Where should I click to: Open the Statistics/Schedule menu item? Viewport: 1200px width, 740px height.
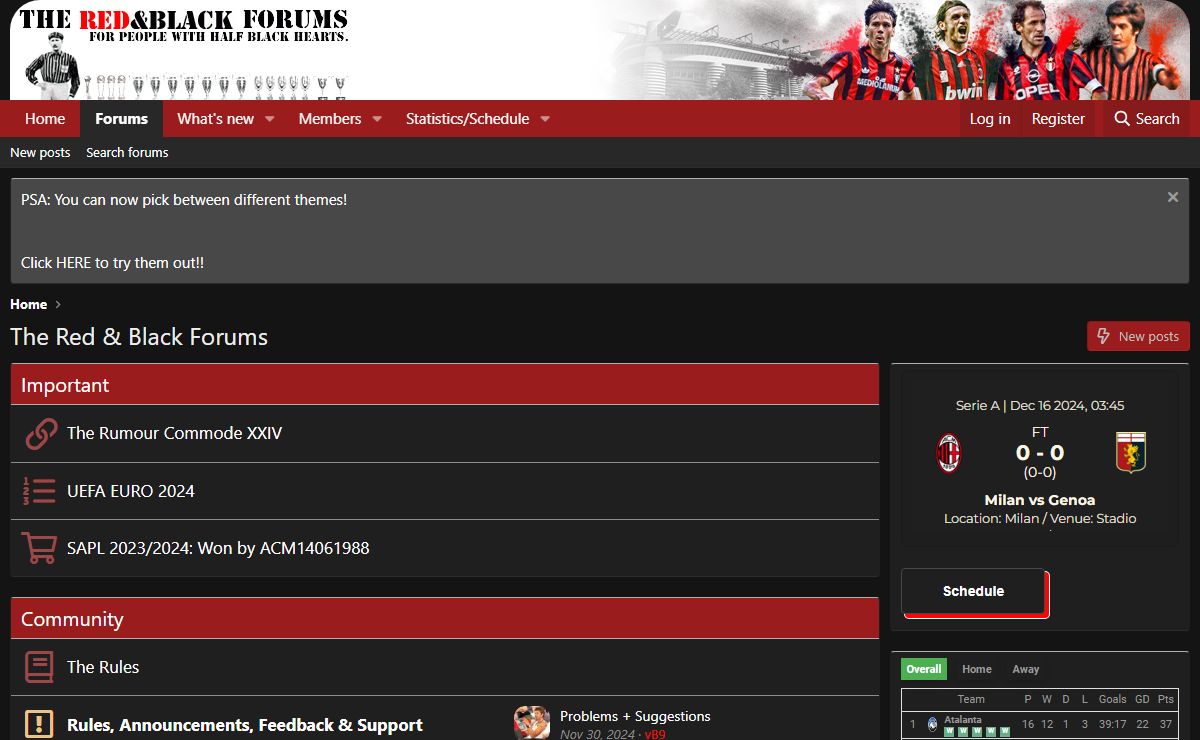pyautogui.click(x=467, y=119)
